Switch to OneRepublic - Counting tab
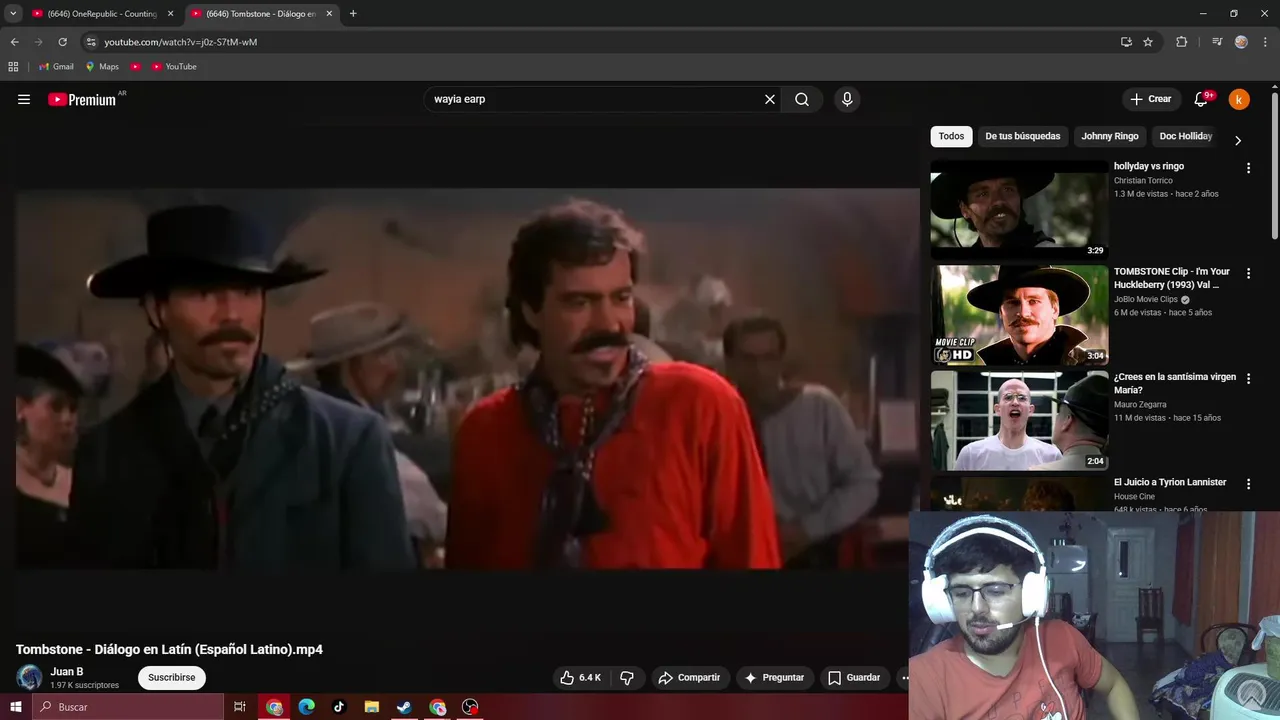Image resolution: width=1280 pixels, height=720 pixels. click(x=102, y=14)
